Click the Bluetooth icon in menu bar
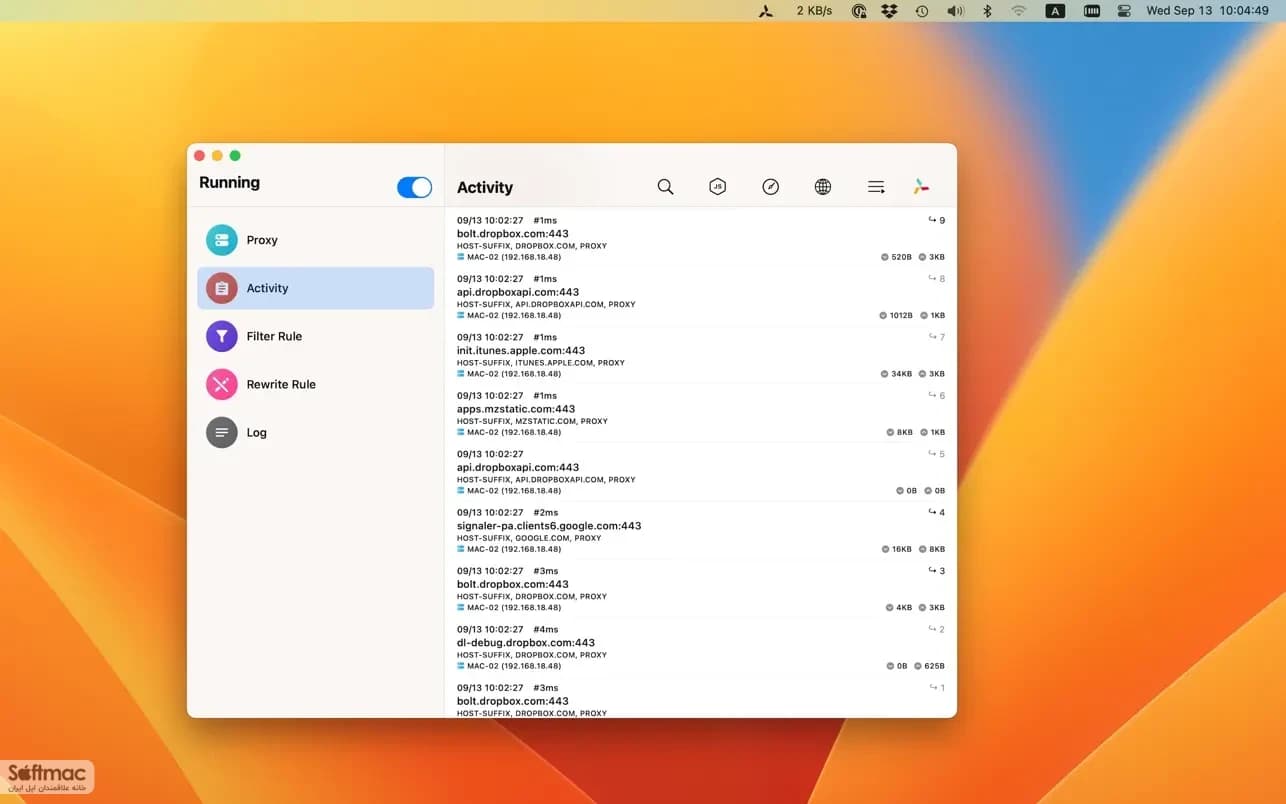Screen dimensions: 1286x804 [986, 11]
